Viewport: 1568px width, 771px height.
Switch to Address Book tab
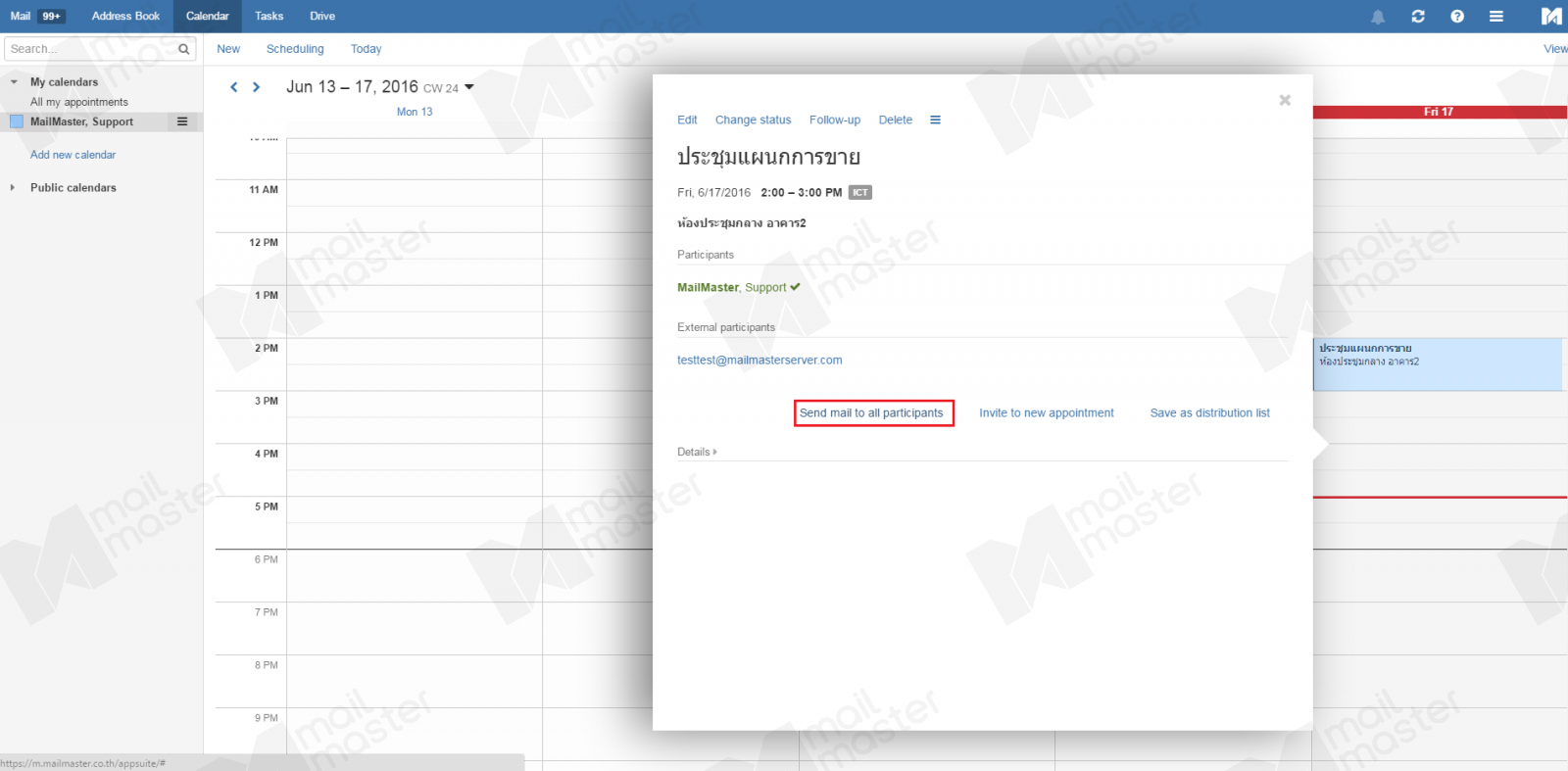point(125,17)
